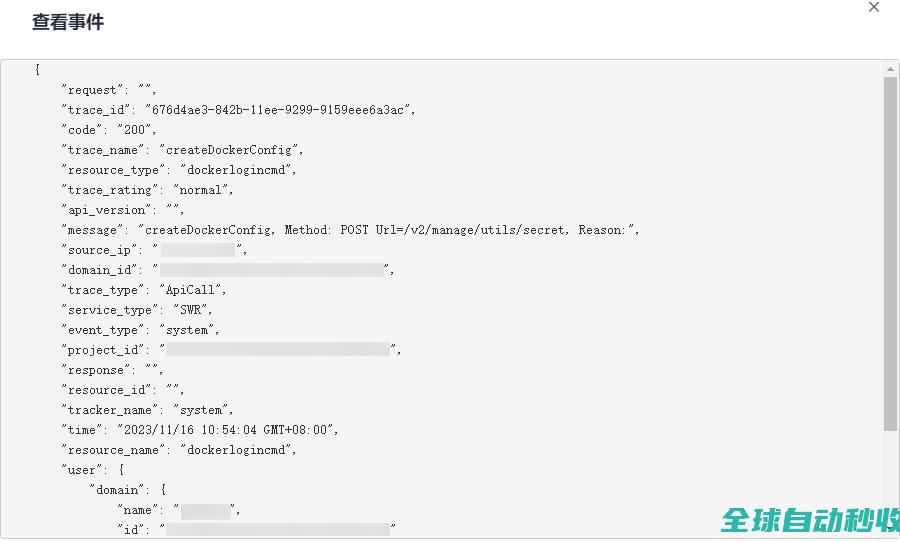Screen dimensions: 900x542
Task: Close the 查看事件 dialog
Action: pyautogui.click(x=873, y=8)
